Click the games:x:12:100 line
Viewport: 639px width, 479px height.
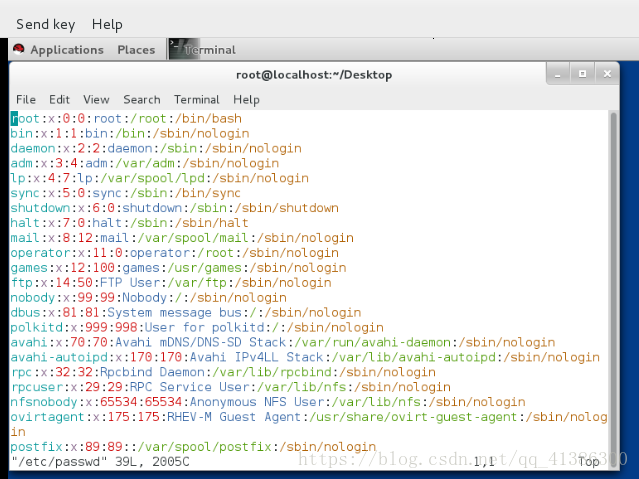pos(178,268)
